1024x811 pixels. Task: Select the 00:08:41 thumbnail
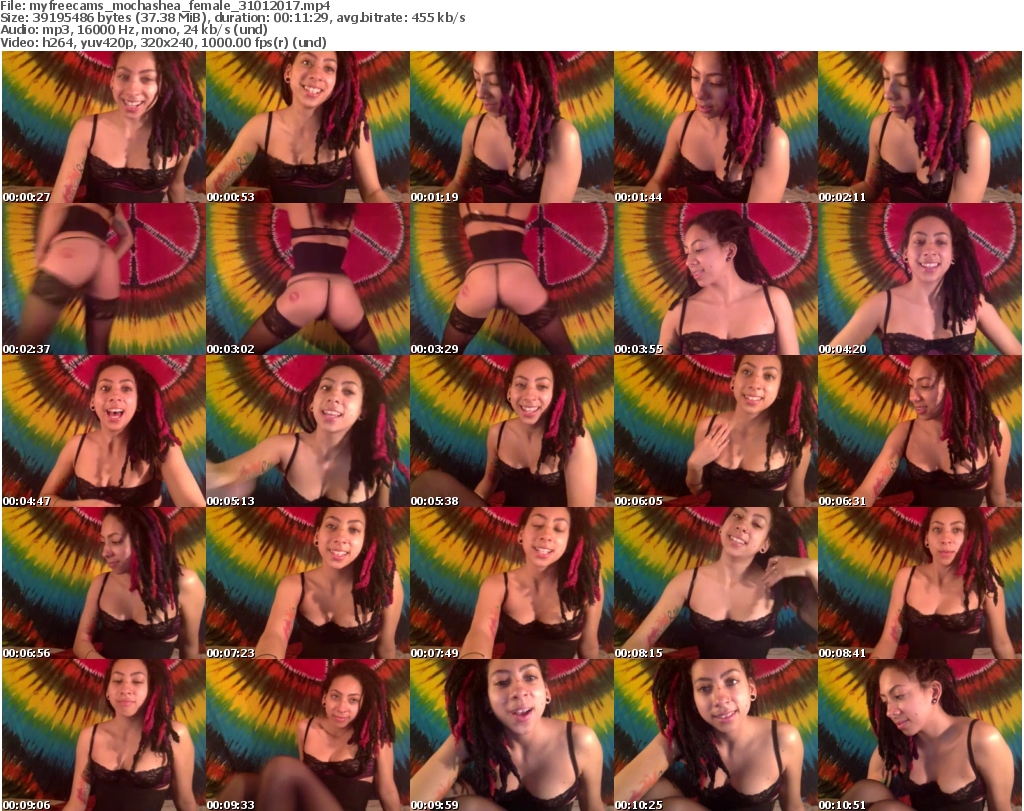pos(920,583)
